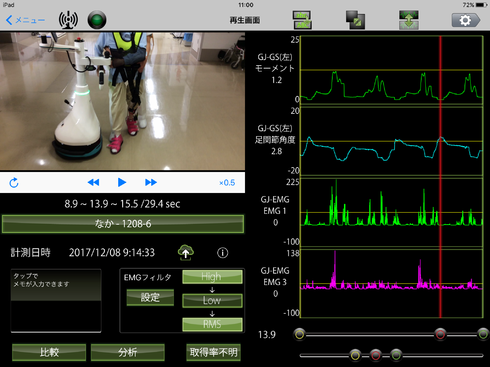Viewport: 490px width, 367px height.
Task: Tap the green status indicator light
Action: pyautogui.click(x=97, y=20)
